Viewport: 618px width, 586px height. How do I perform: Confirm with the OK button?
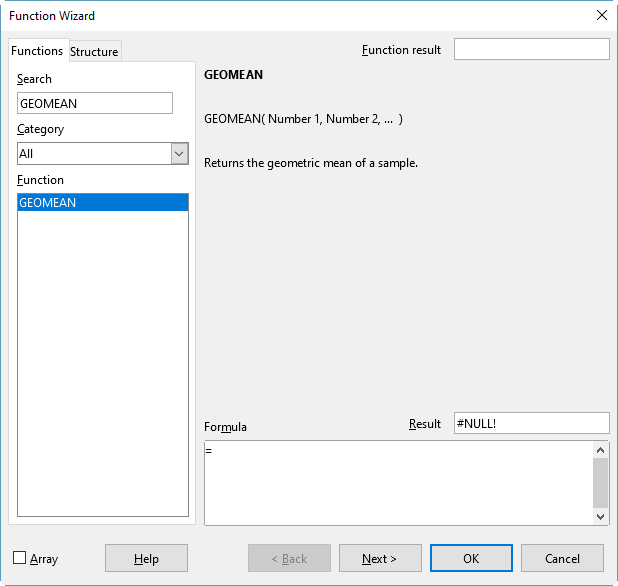(471, 558)
